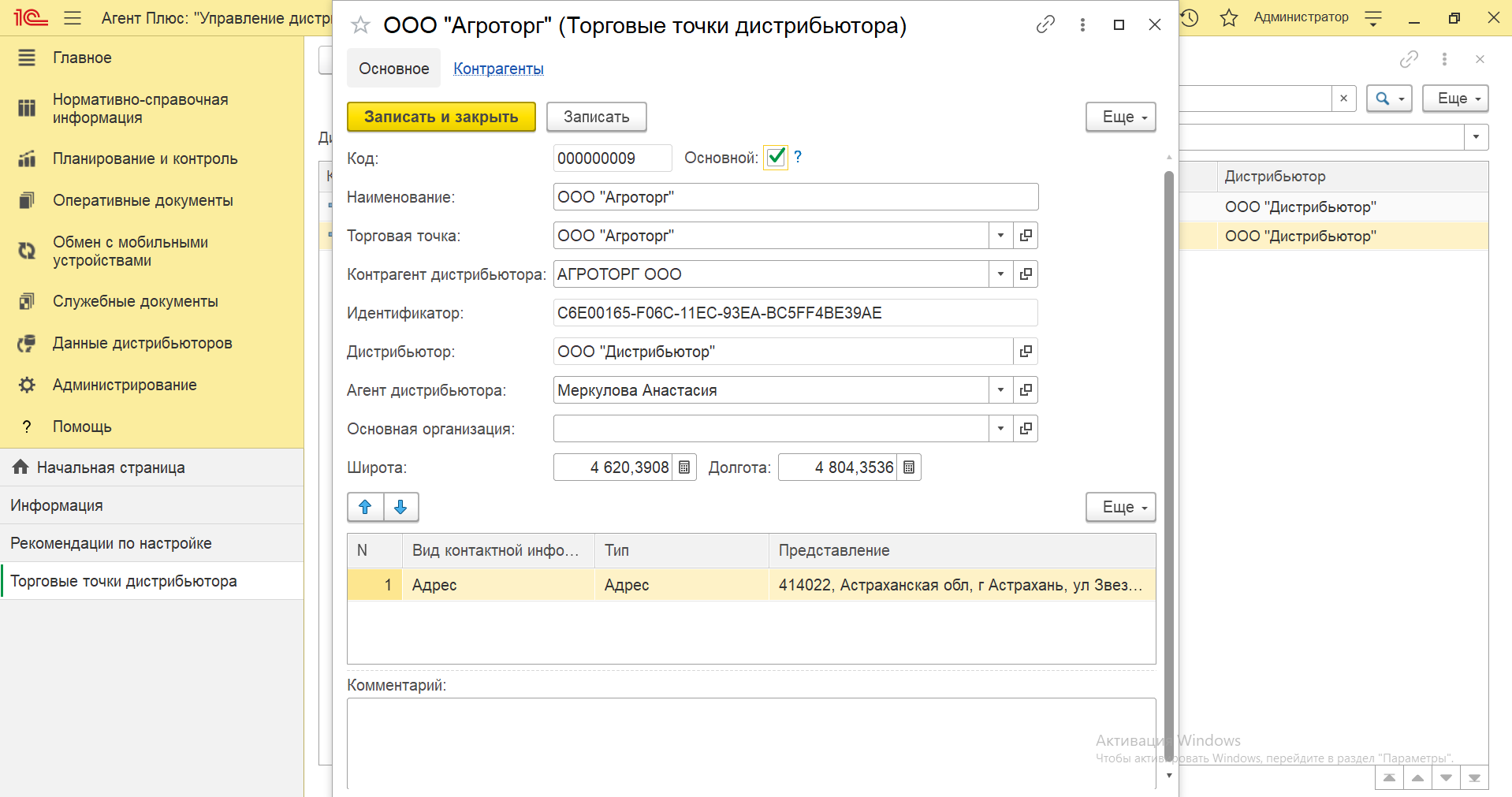Viewport: 1512px width, 797px height.
Task: Click the help question mark near Основной
Action: click(x=798, y=157)
